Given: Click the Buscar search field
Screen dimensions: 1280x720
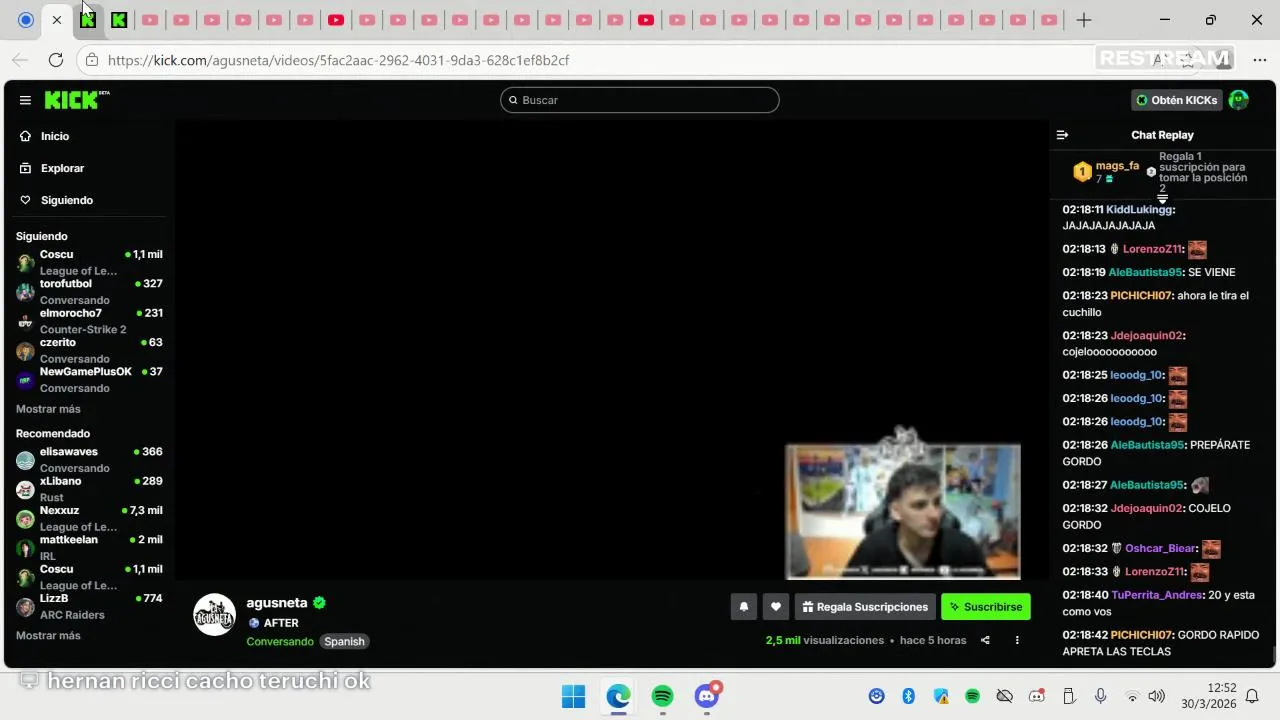Looking at the screenshot, I should click(x=640, y=100).
